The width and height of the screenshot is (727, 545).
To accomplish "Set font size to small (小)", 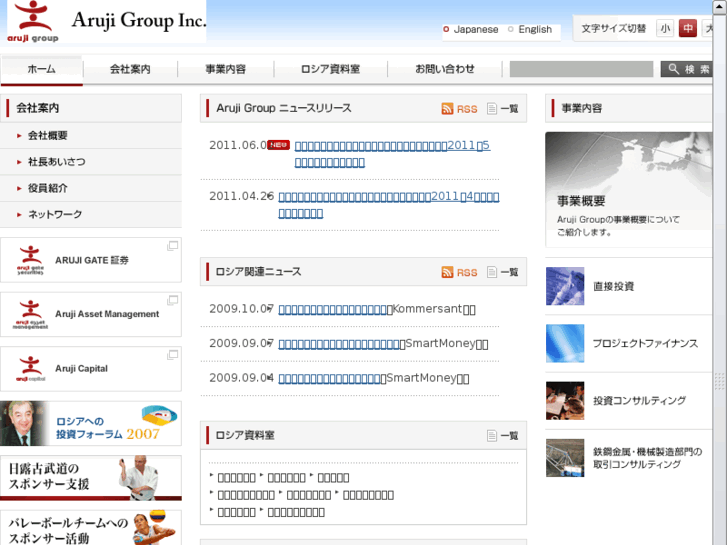I will (x=665, y=29).
